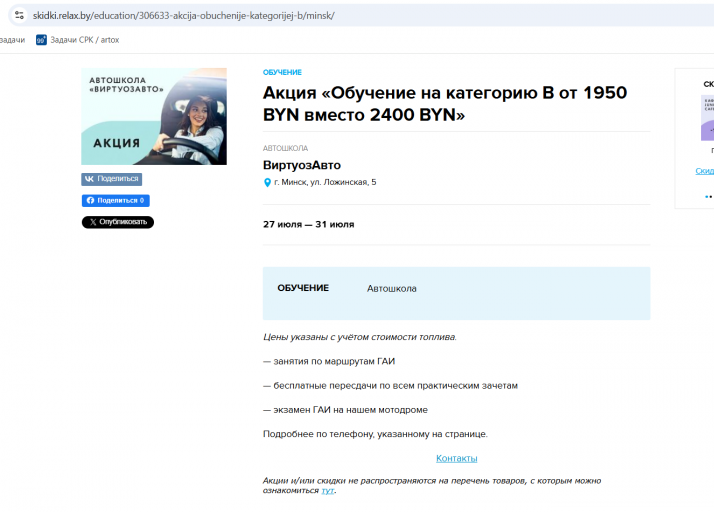The image size is (714, 512).
Task: Click the carousel dots in right sidebar
Action: click(709, 197)
